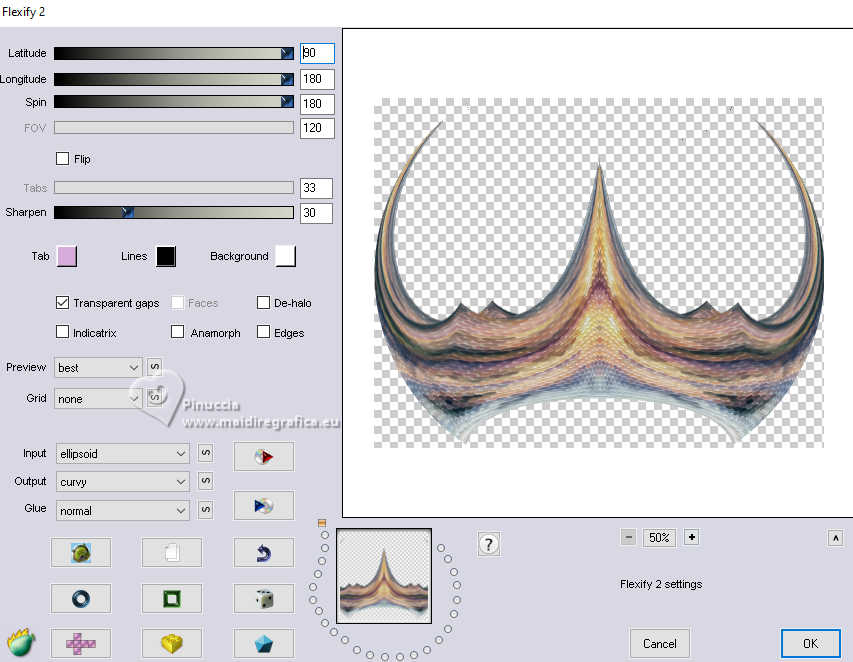Click the green square frame button
The width and height of the screenshot is (853, 662).
coord(172,598)
